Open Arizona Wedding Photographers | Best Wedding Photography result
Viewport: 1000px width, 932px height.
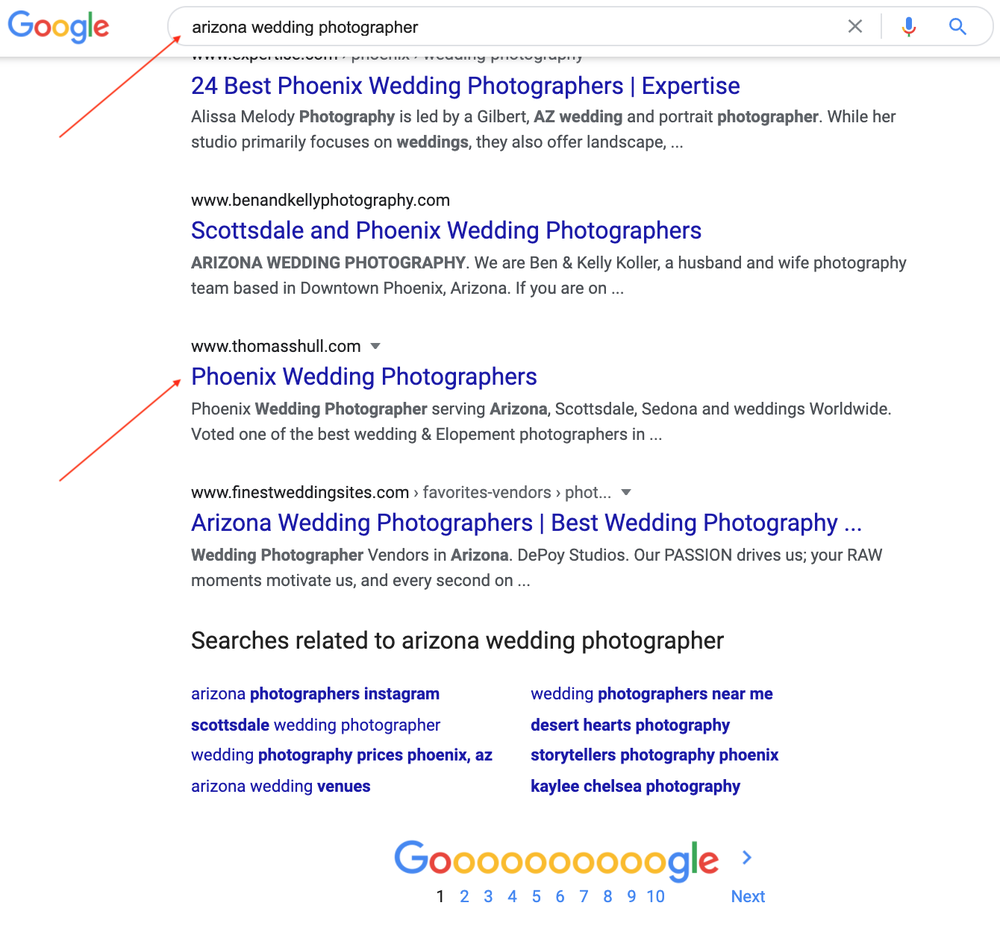pyautogui.click(x=527, y=523)
